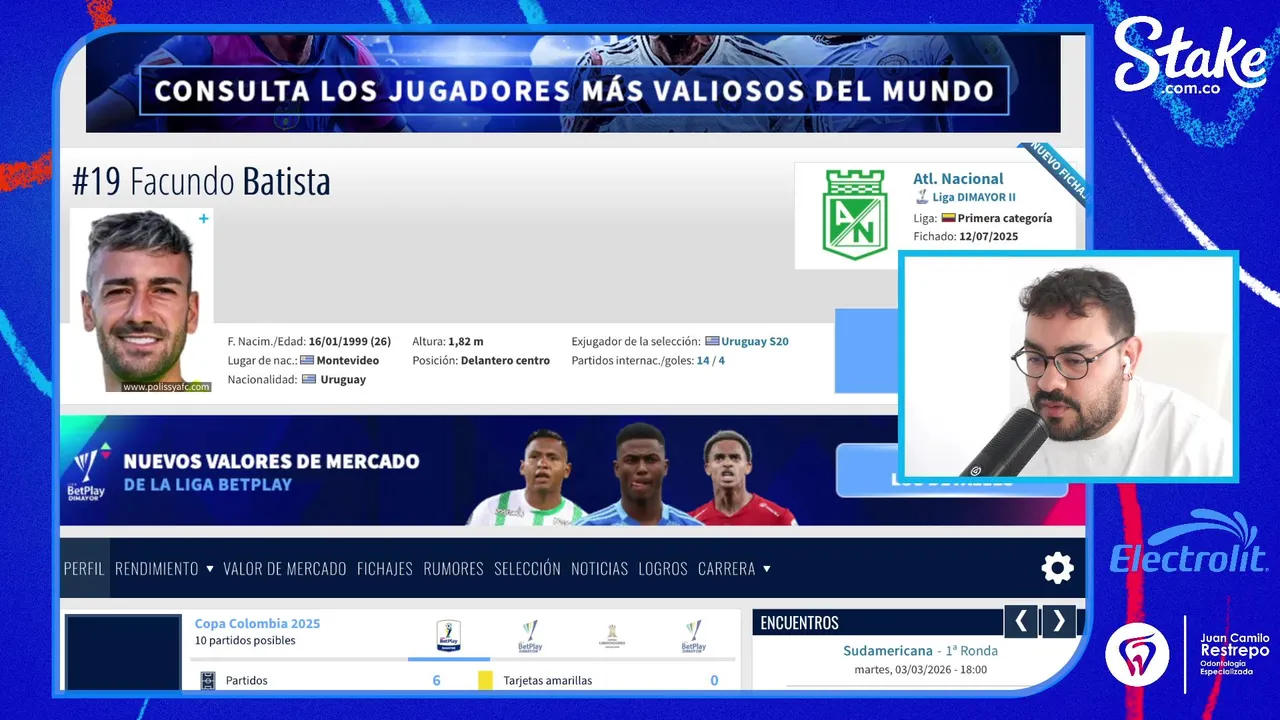The image size is (1280, 720).
Task: Open the Logros tab
Action: click(x=663, y=568)
